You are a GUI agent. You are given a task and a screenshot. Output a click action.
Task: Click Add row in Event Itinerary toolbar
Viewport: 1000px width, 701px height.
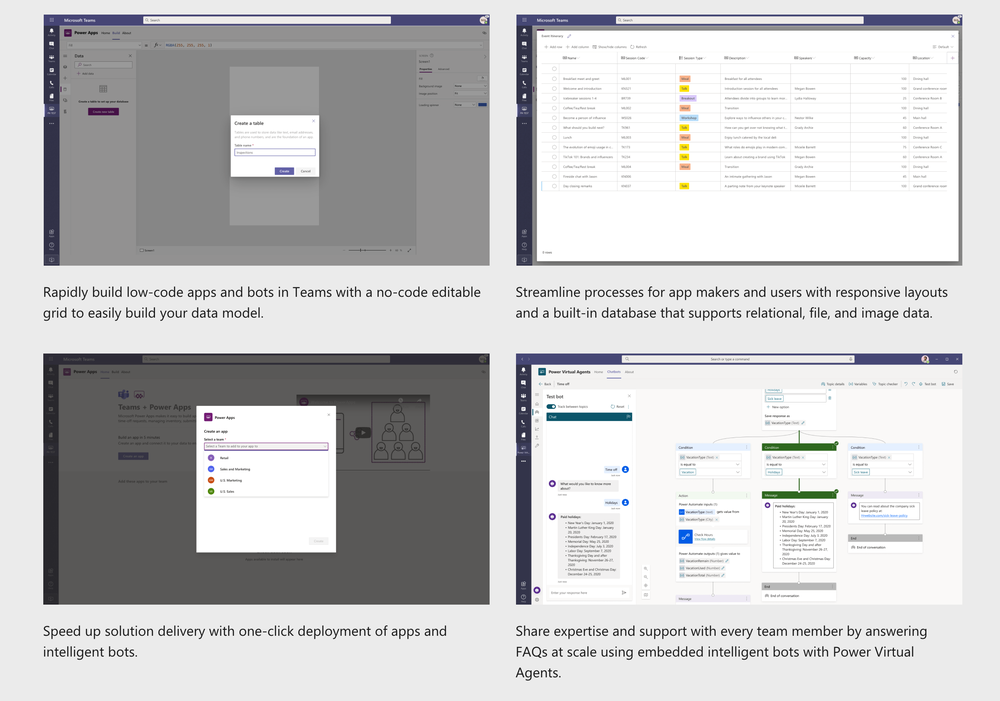point(554,47)
